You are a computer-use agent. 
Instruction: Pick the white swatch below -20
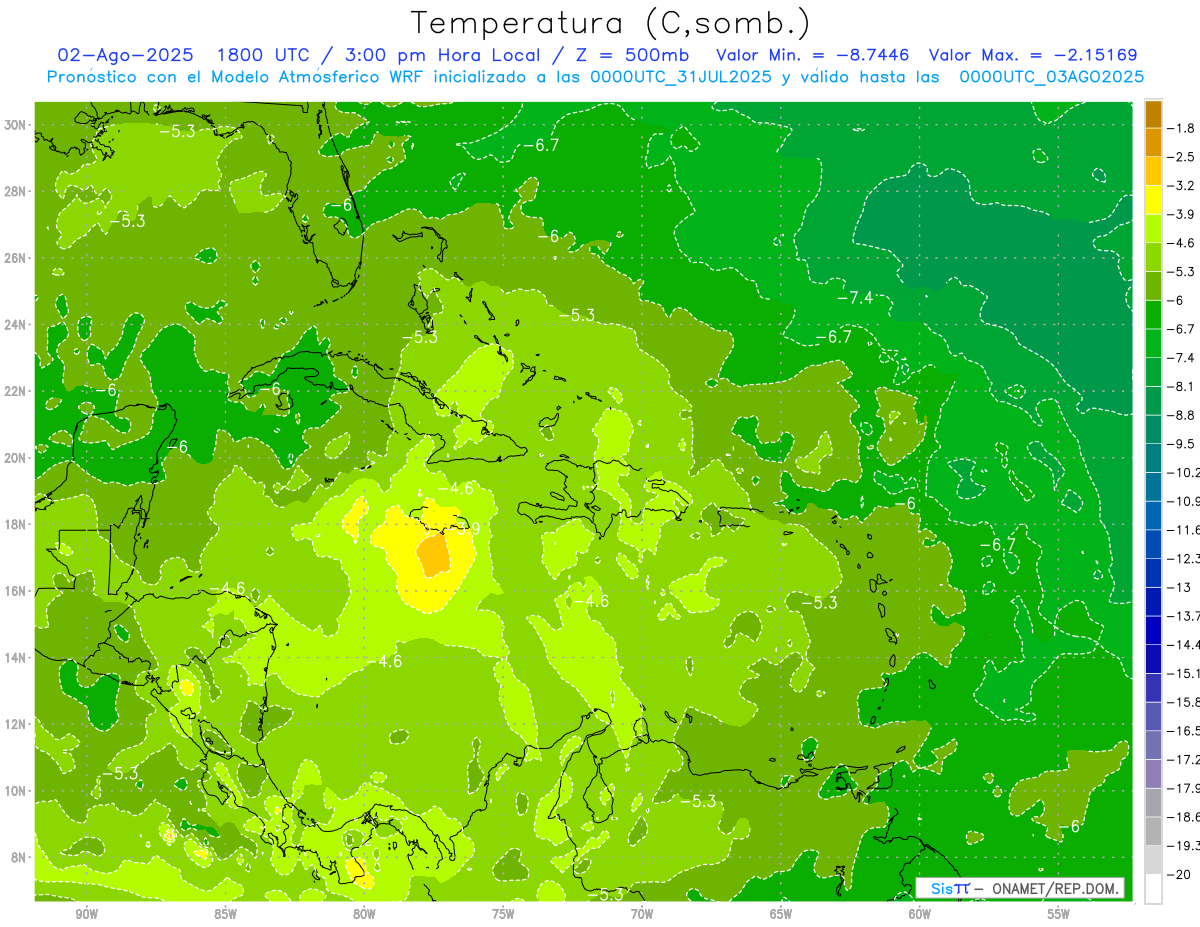pos(1153,888)
